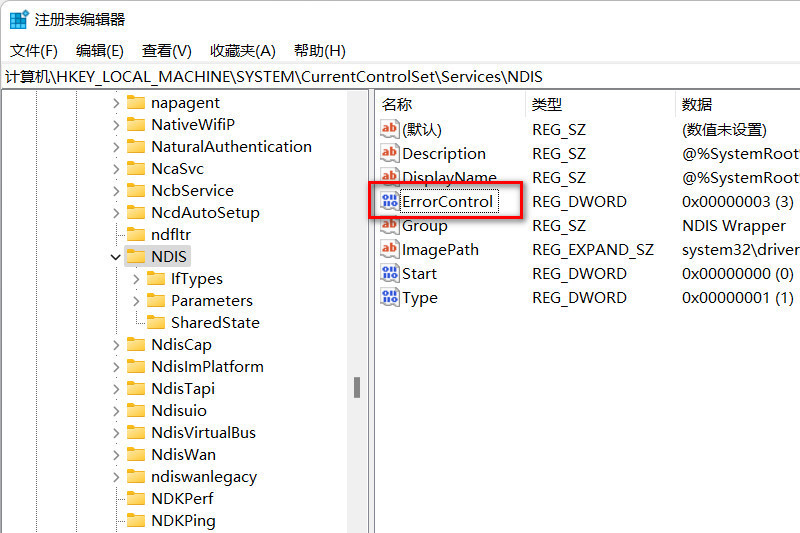This screenshot has height=533, width=800.
Task: Click the NdisCap folder icon
Action: [x=136, y=344]
